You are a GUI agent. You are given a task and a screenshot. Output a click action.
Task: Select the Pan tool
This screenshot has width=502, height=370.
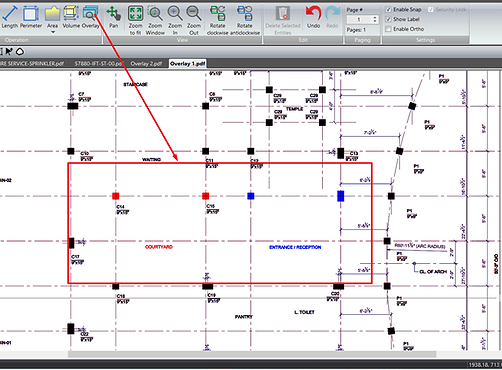[x=114, y=17]
